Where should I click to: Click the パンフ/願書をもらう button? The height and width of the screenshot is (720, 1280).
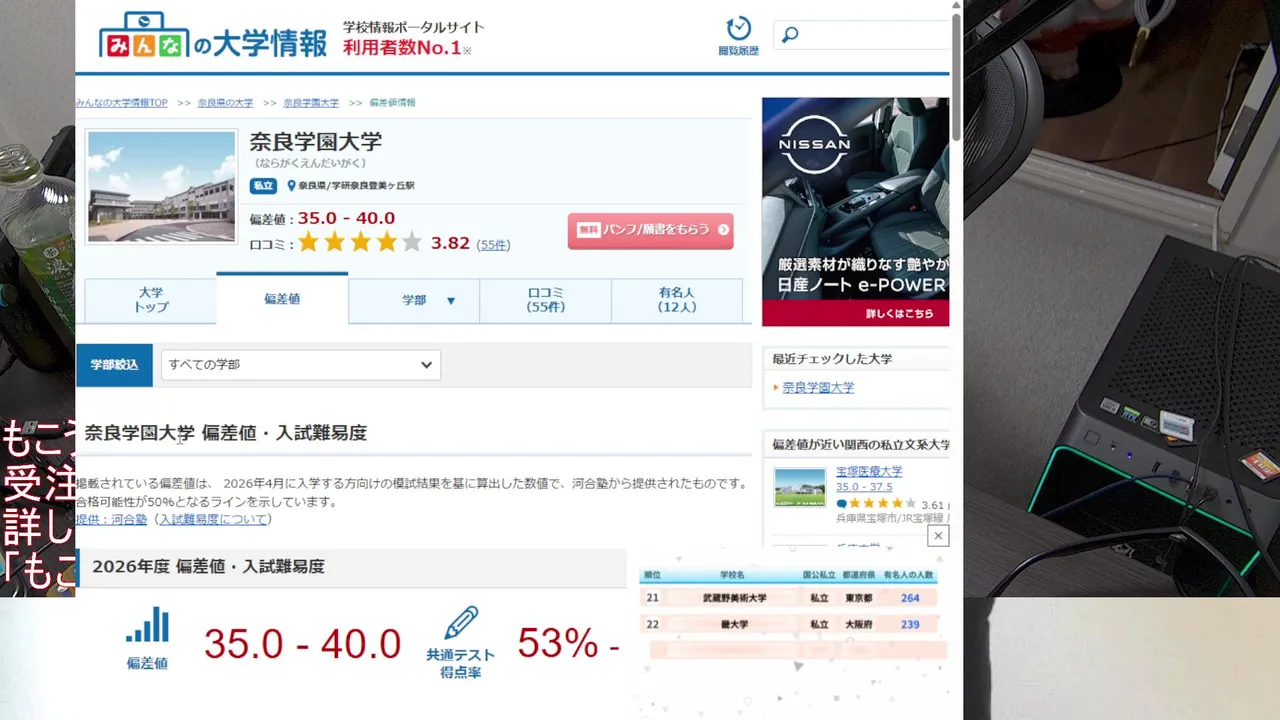click(651, 230)
